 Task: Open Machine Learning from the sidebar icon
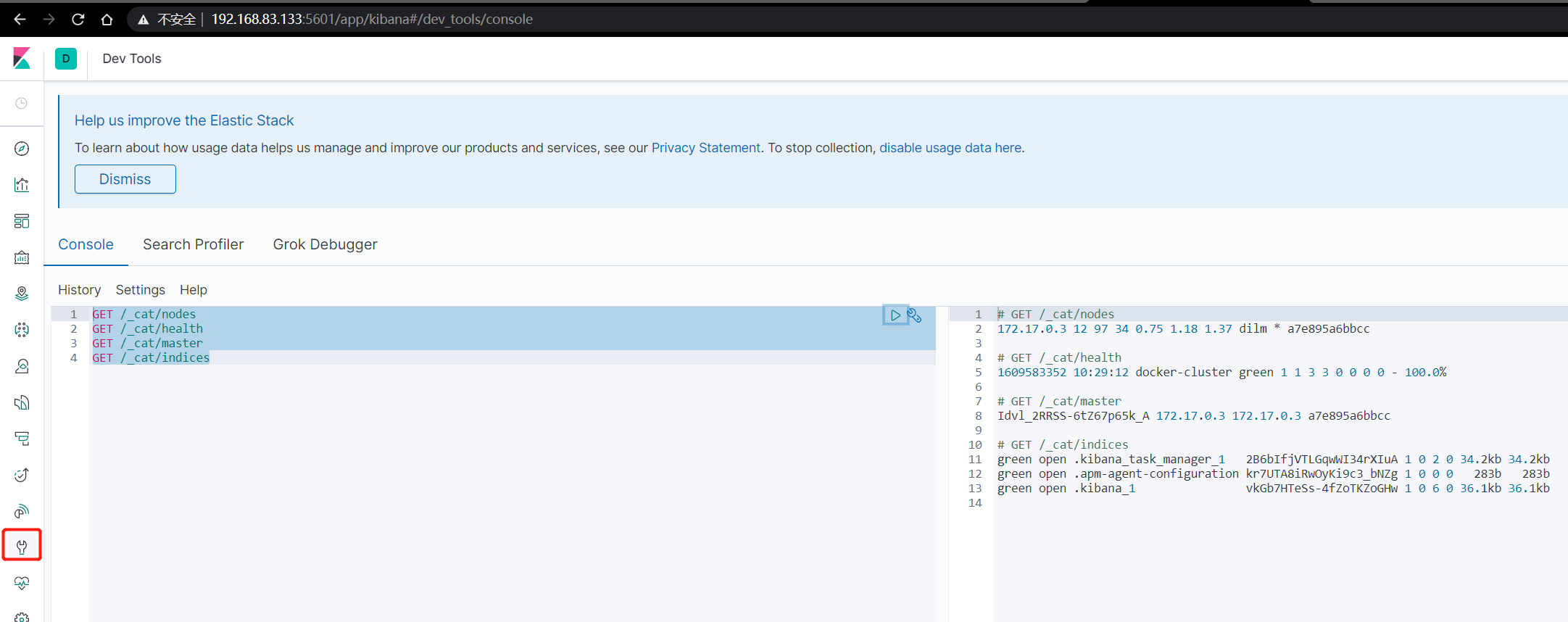tap(22, 330)
